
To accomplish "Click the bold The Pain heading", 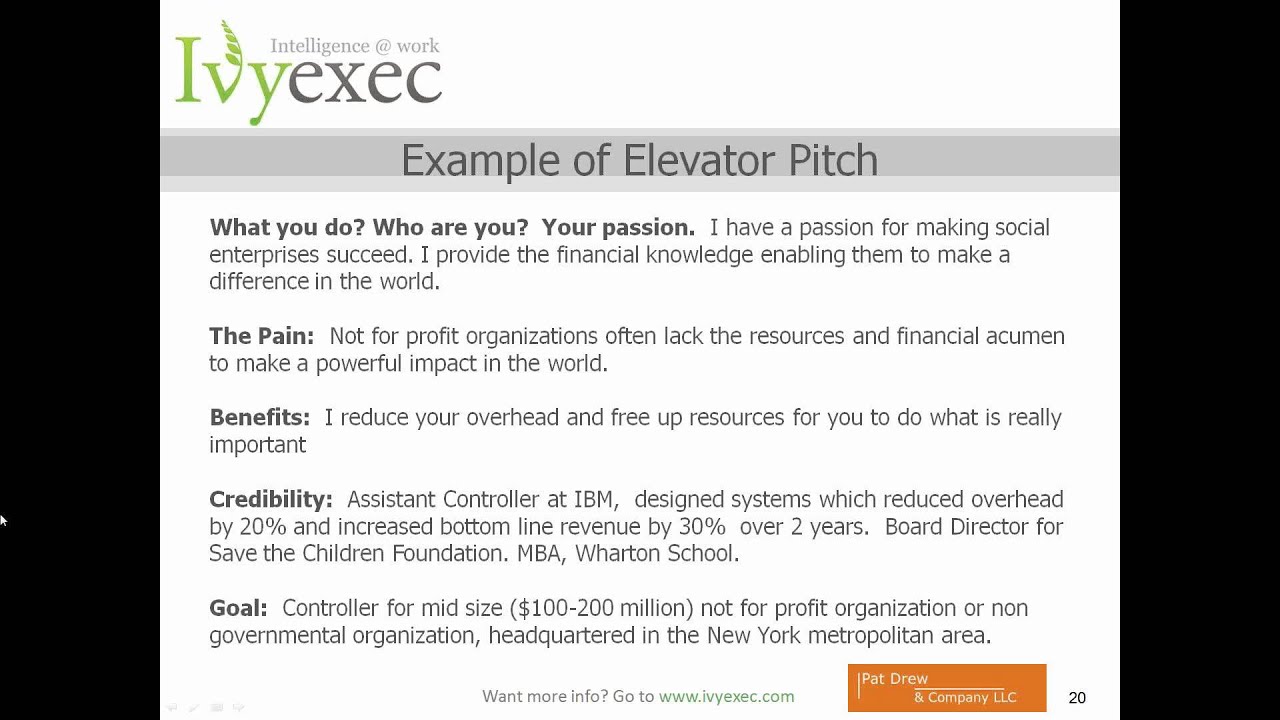I will point(261,337).
